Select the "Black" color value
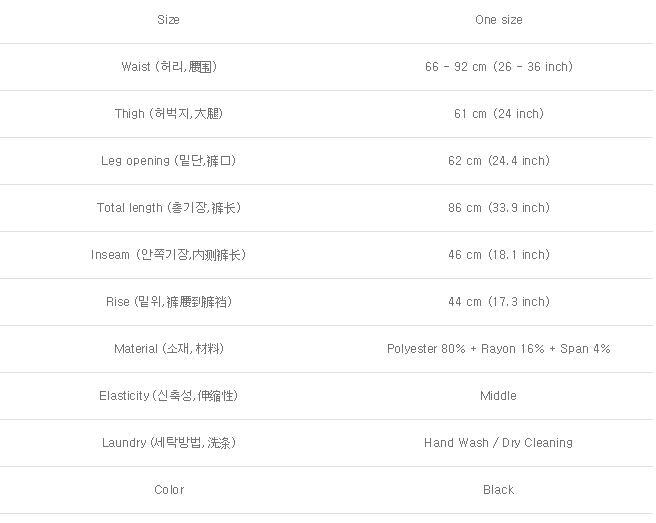The width and height of the screenshot is (656, 523). 498,490
